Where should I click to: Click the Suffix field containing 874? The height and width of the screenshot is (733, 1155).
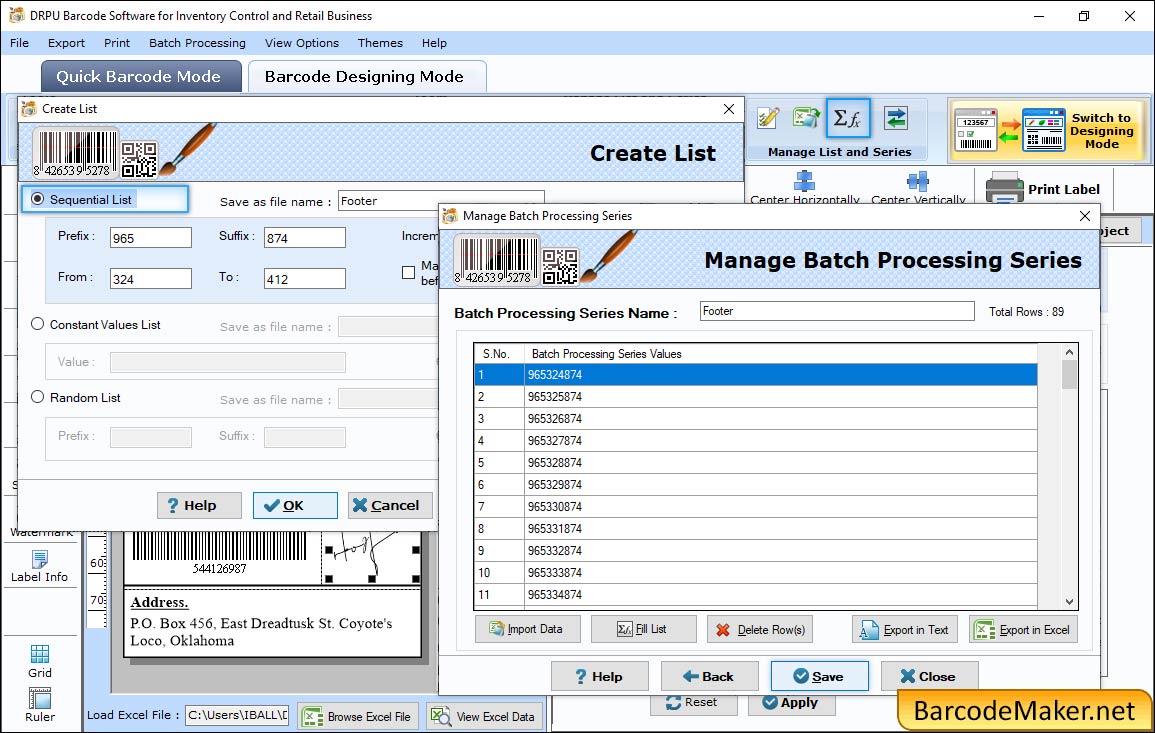pyautogui.click(x=305, y=238)
